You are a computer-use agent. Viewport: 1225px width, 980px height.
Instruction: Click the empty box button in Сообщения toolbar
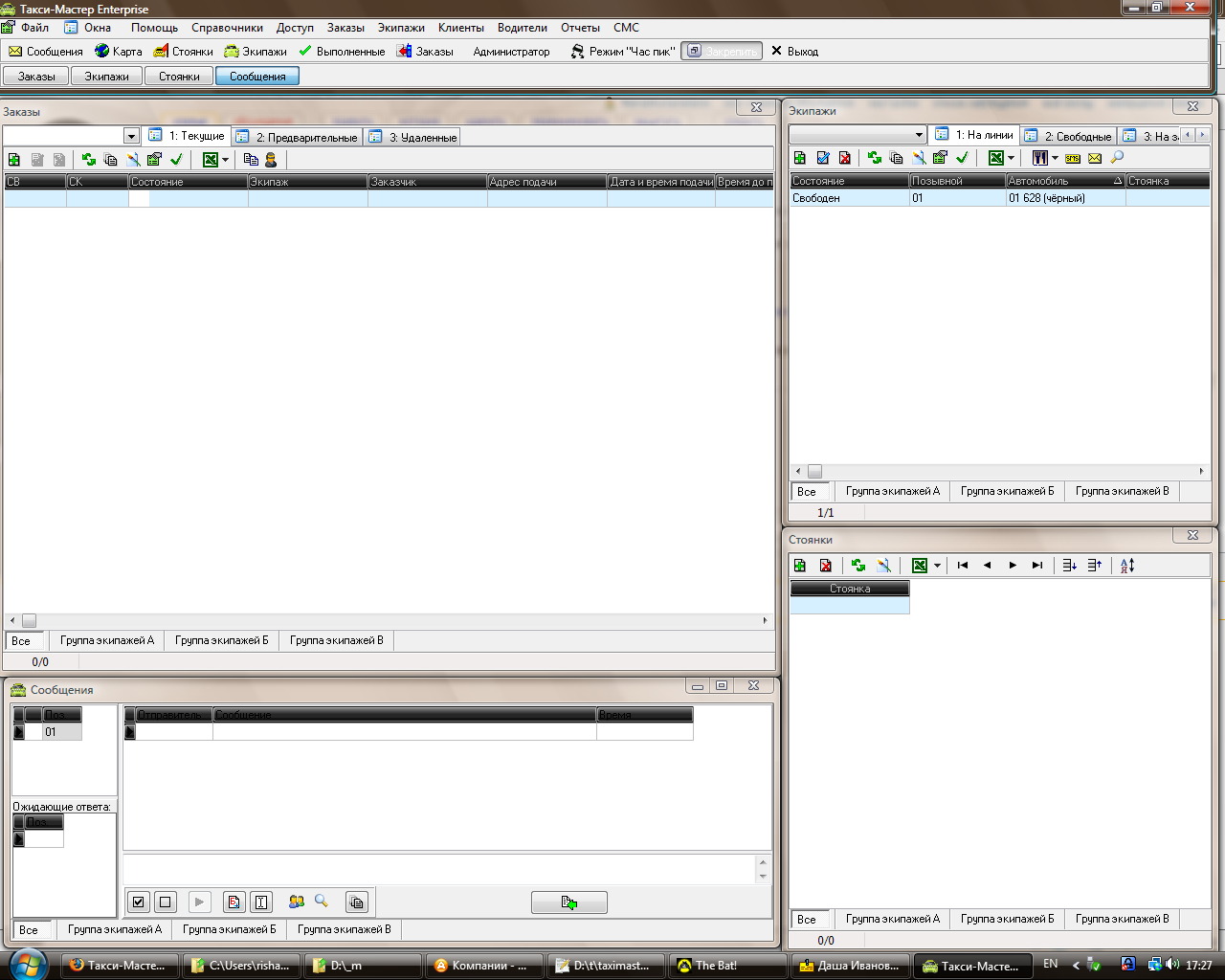[166, 902]
